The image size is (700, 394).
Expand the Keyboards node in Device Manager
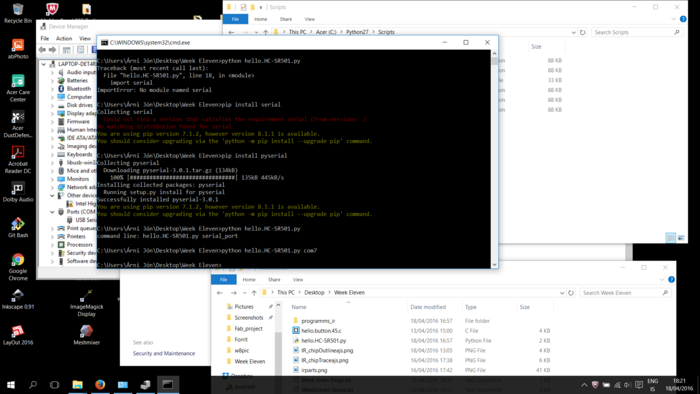click(x=52, y=154)
